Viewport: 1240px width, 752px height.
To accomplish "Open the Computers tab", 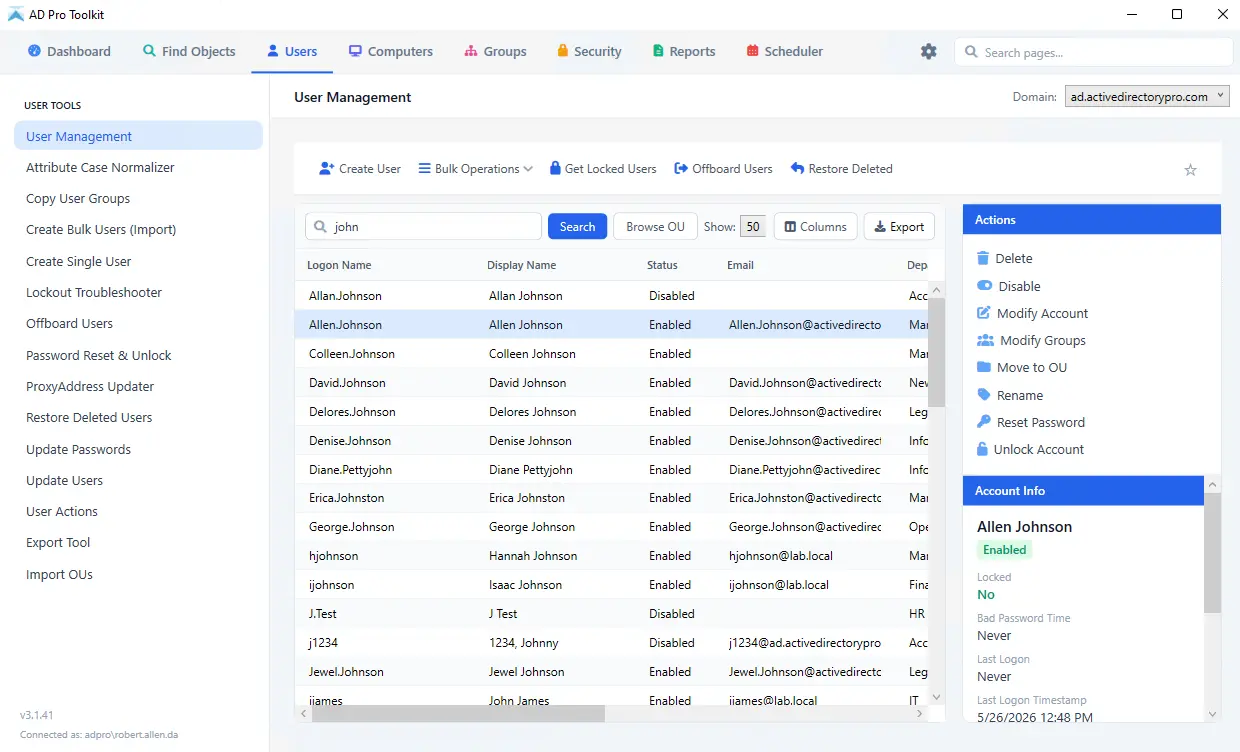I will point(390,51).
